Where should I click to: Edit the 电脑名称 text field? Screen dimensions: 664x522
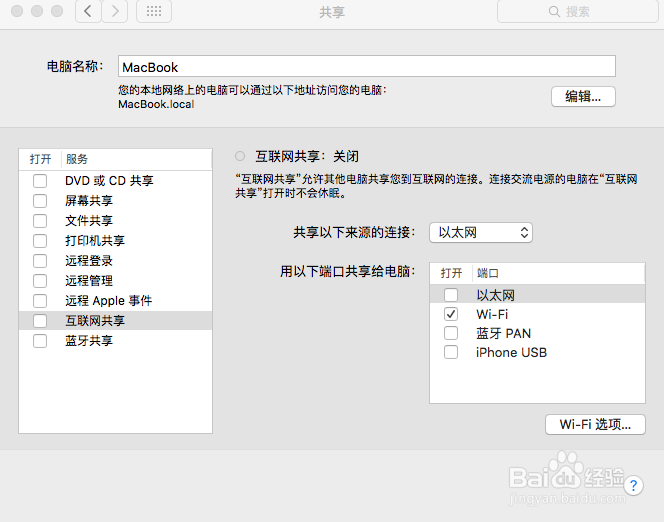tap(367, 66)
